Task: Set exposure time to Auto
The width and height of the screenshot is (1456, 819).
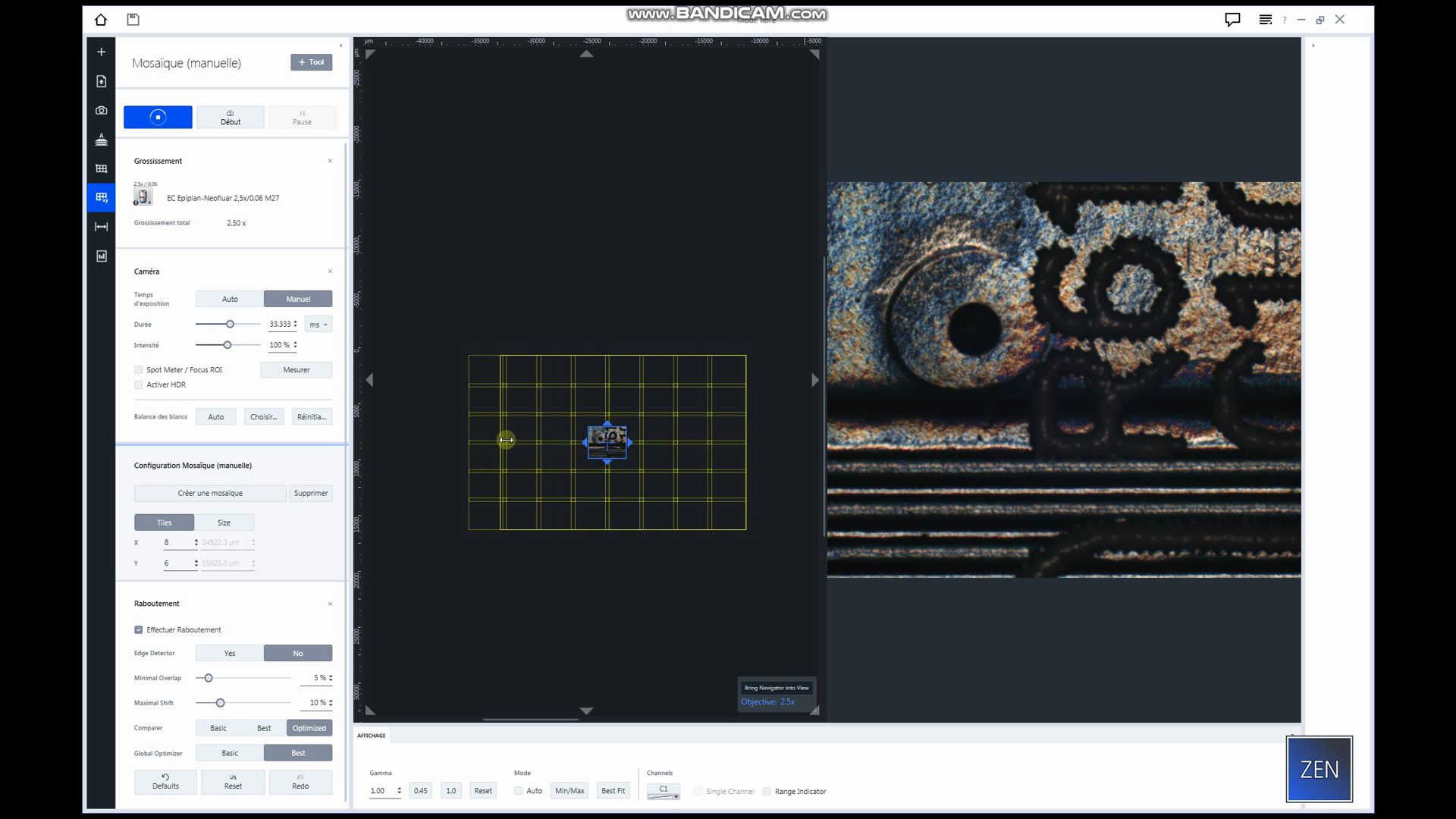Action: point(230,299)
